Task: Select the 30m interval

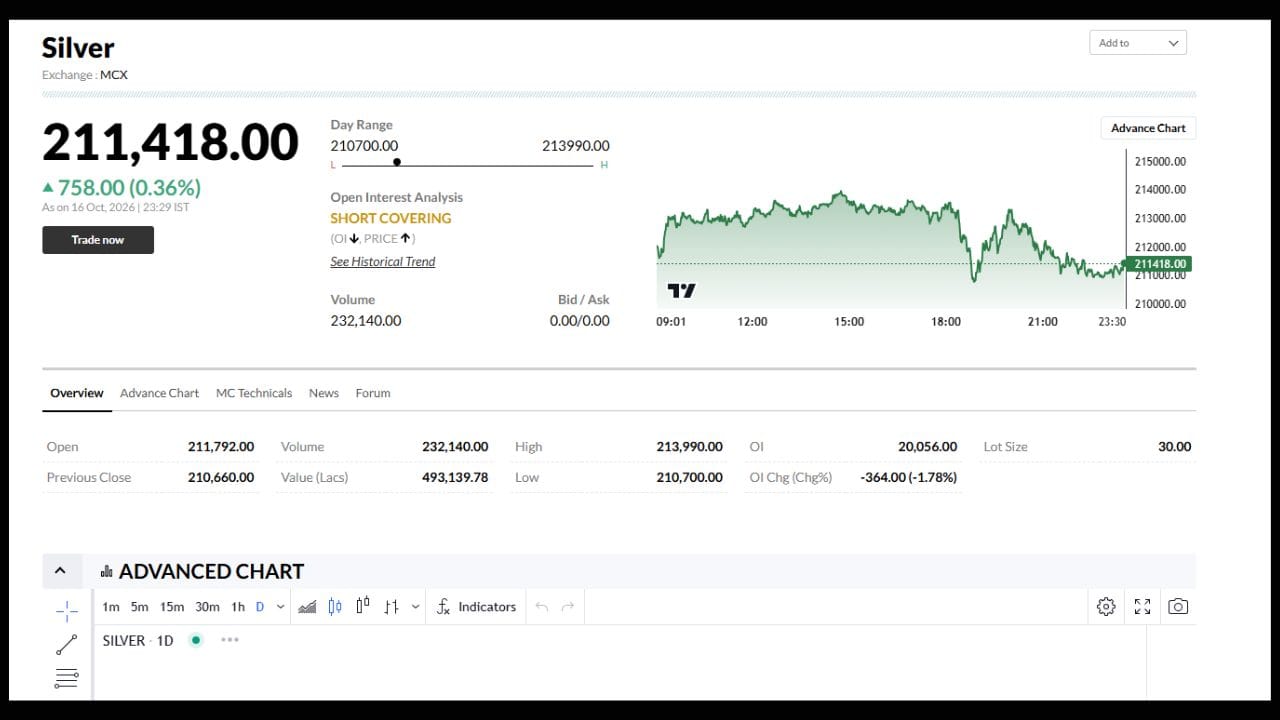Action: pyautogui.click(x=207, y=607)
